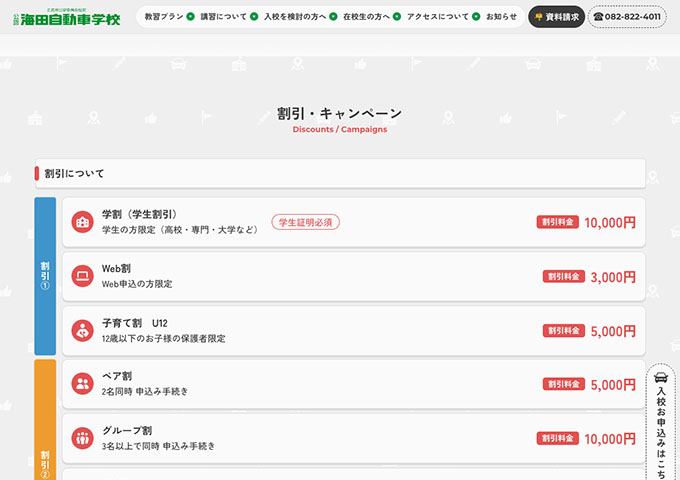Open the 入校お申込みはこちら side tab
The height and width of the screenshot is (480, 680).
point(661,423)
